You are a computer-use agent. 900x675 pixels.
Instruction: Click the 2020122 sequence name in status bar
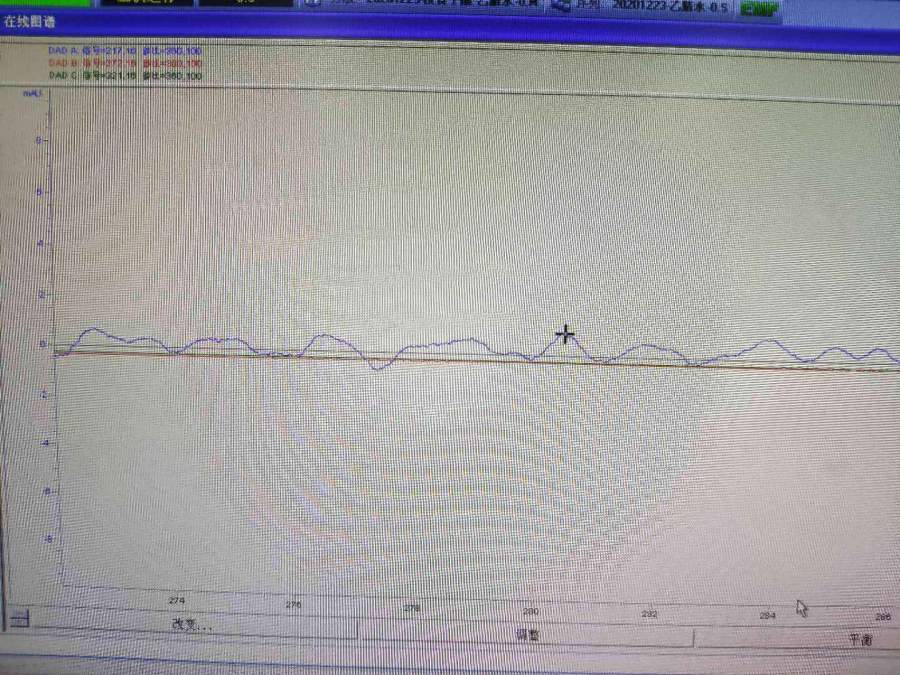pos(669,7)
